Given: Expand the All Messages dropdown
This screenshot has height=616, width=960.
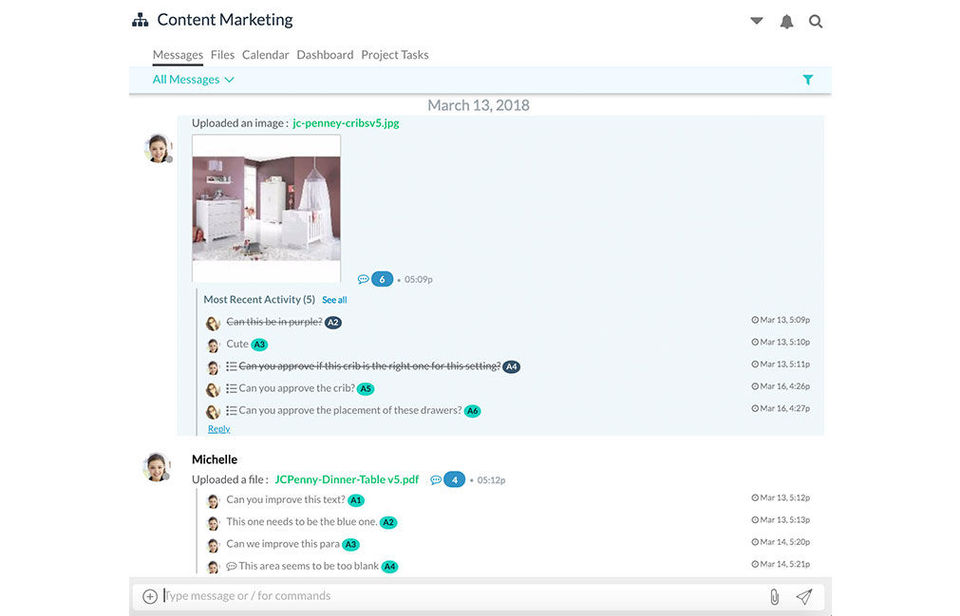Looking at the screenshot, I should (193, 80).
